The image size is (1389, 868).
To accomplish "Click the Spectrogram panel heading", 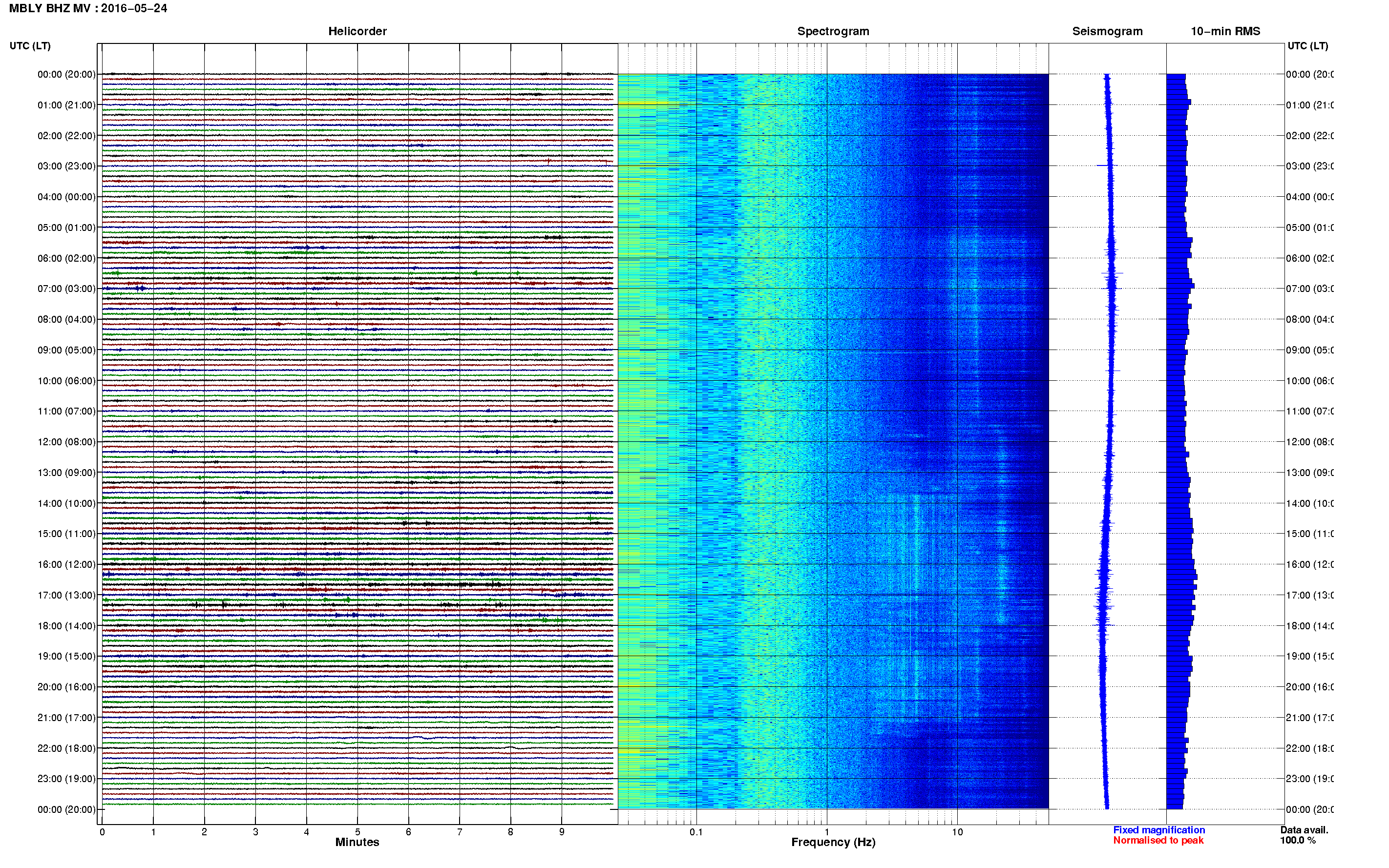I will click(833, 31).
